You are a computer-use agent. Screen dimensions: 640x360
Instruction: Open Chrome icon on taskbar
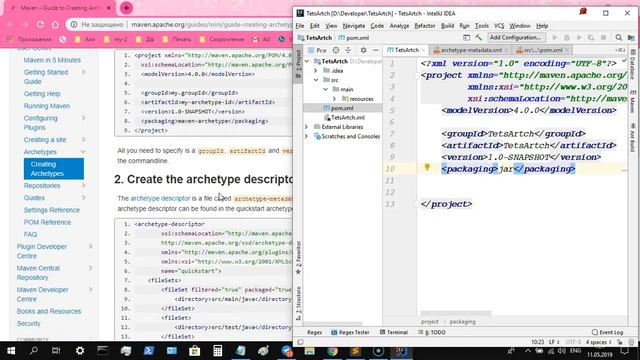click(333, 351)
